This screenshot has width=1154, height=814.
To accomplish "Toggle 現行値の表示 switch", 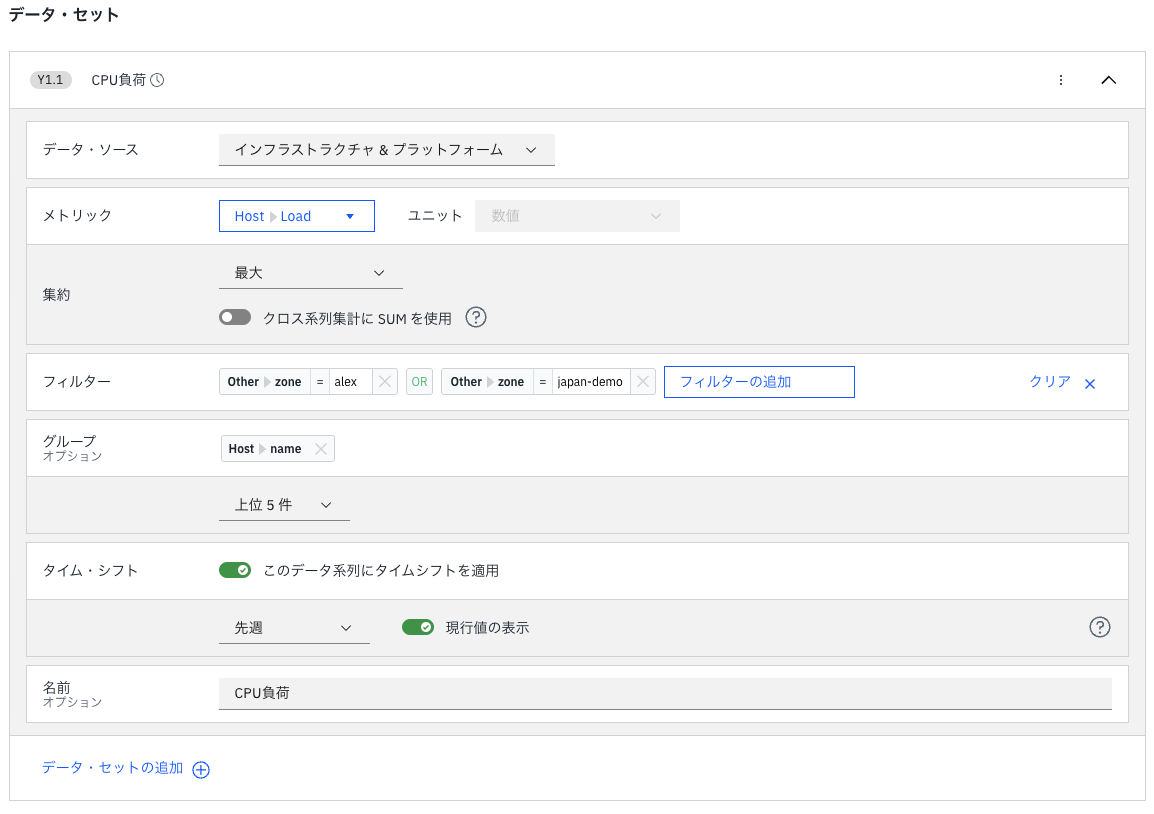I will point(418,627).
